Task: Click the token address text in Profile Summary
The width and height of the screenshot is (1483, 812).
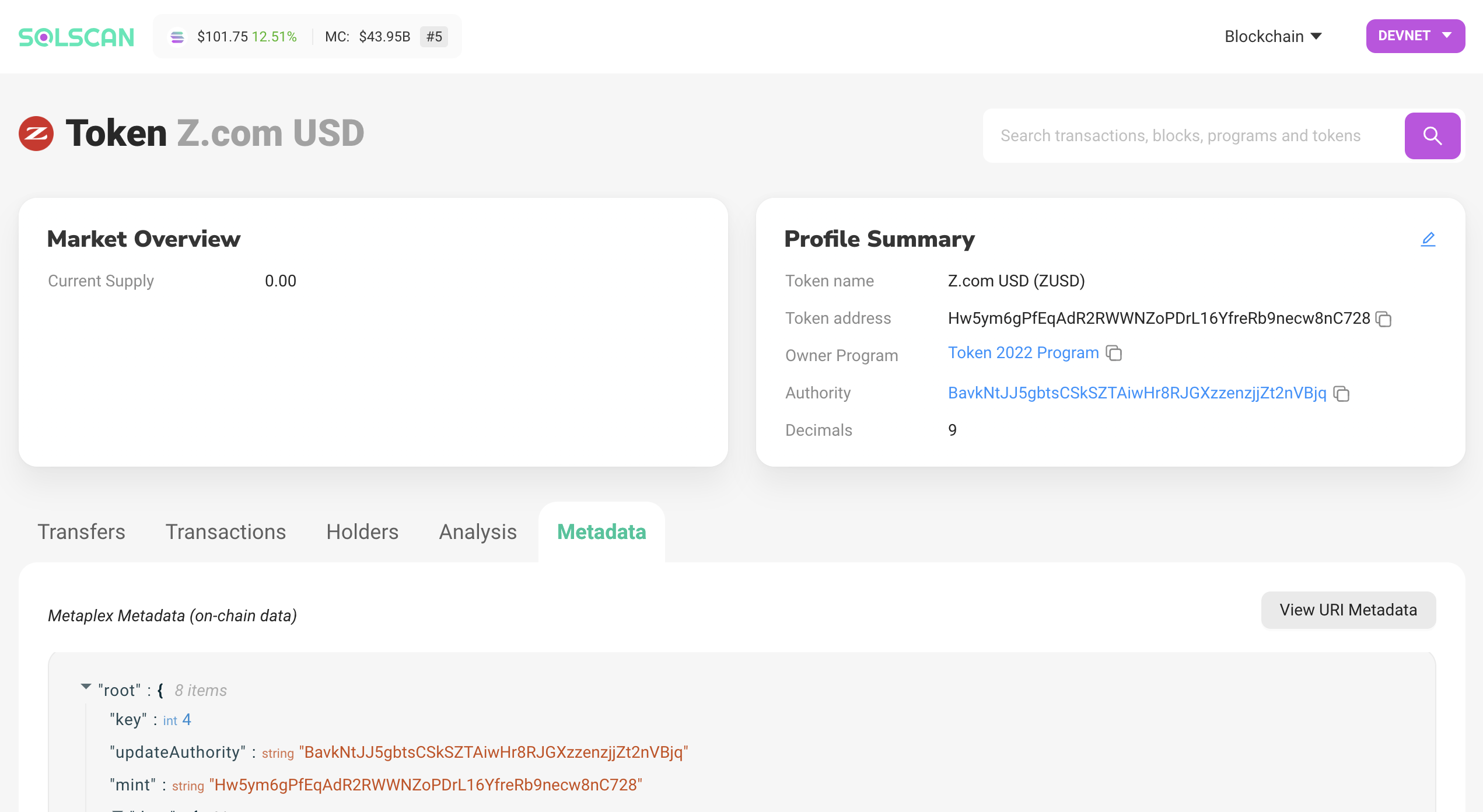Action: point(1159,318)
